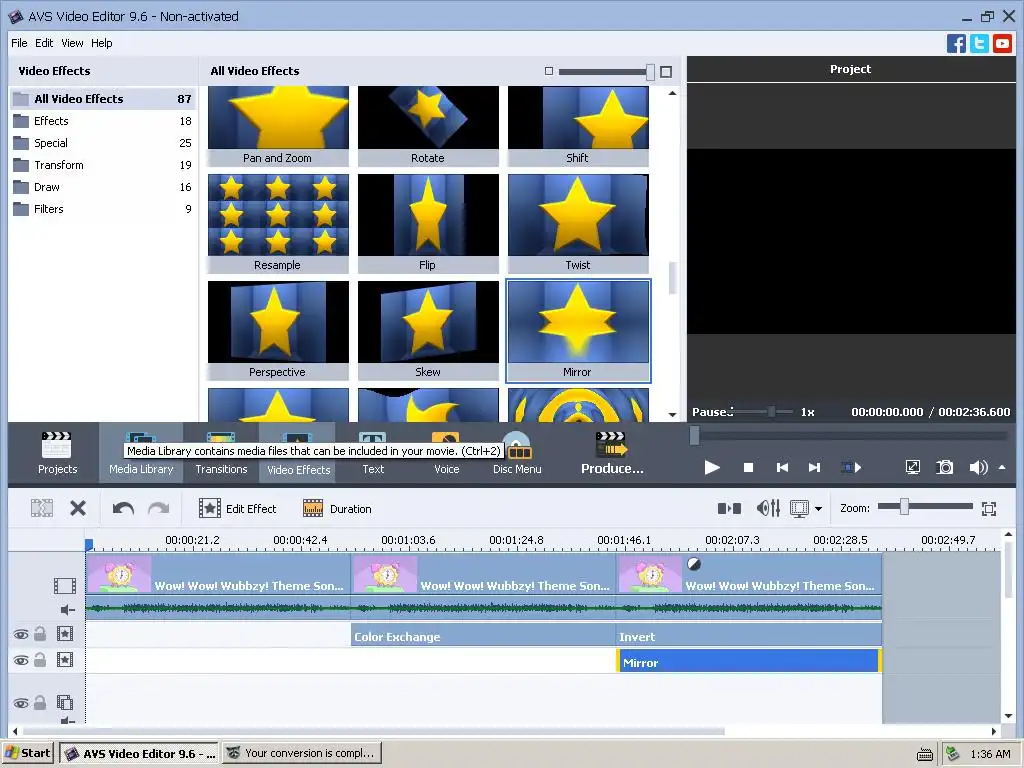Go to next frame

click(x=814, y=468)
